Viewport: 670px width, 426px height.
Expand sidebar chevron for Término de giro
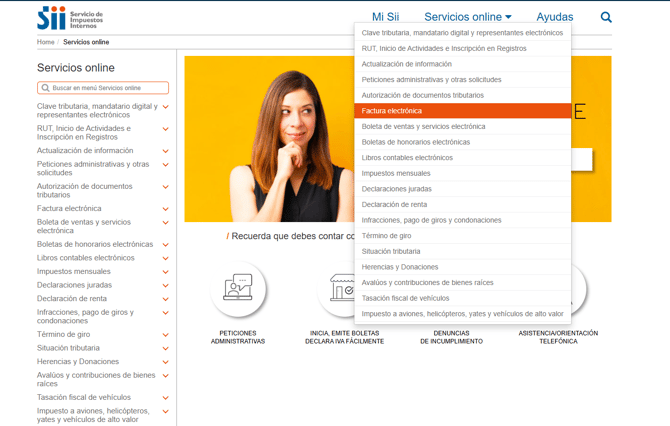coord(166,335)
